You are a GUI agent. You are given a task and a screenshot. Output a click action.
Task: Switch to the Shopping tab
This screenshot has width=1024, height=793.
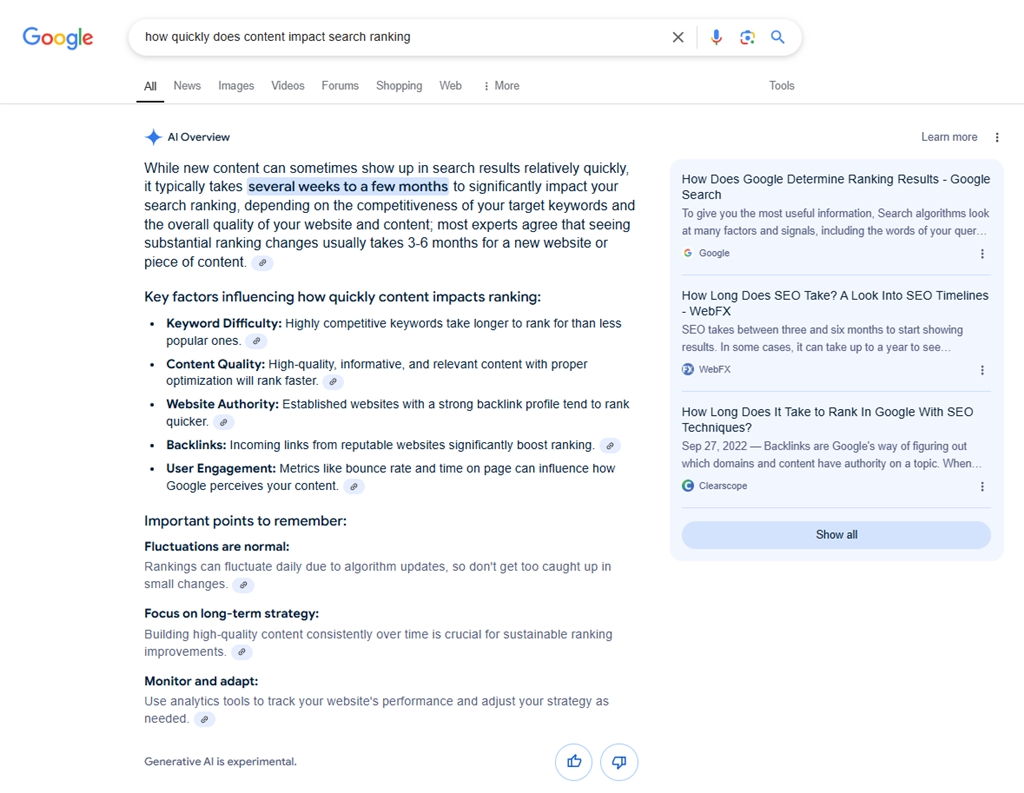(399, 86)
